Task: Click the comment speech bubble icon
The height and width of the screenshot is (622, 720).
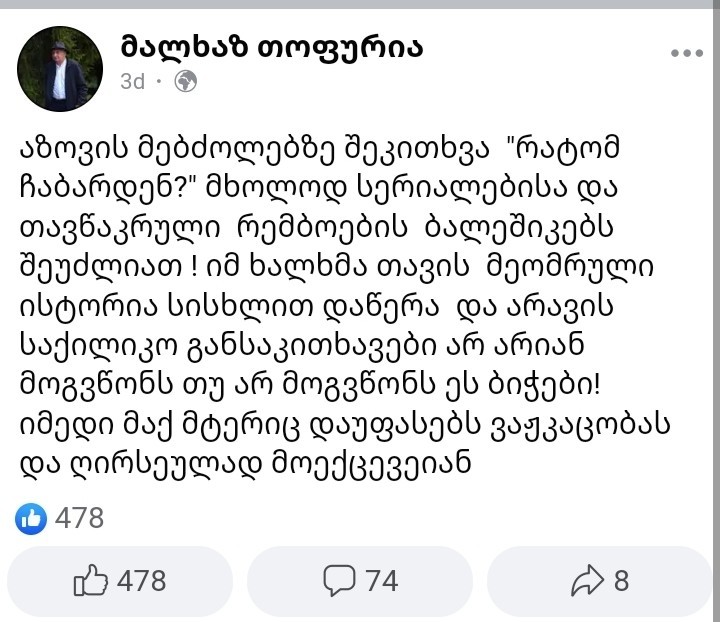Action: pos(342,581)
